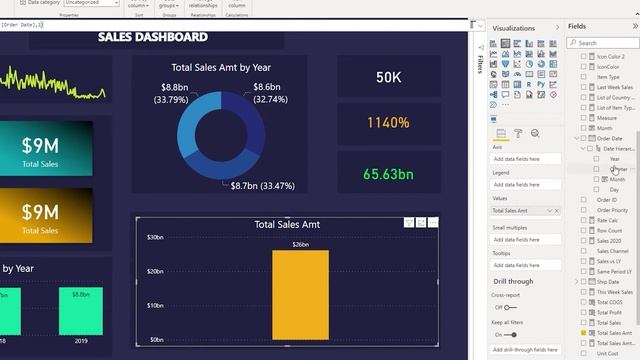Pick the Python (Py) visual
Screen dimensions: 640x360
point(541,84)
